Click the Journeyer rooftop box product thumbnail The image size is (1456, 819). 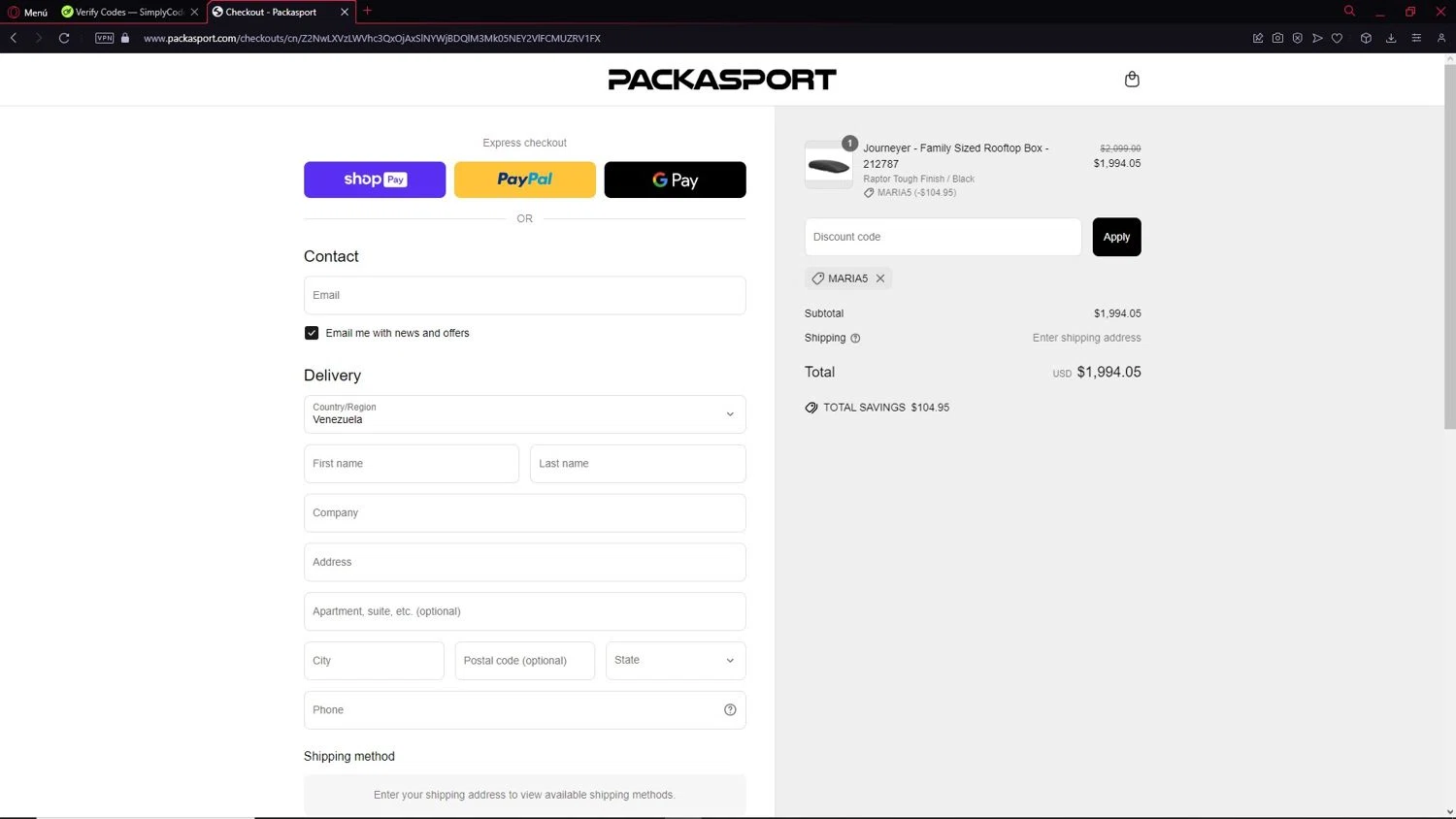tap(829, 165)
